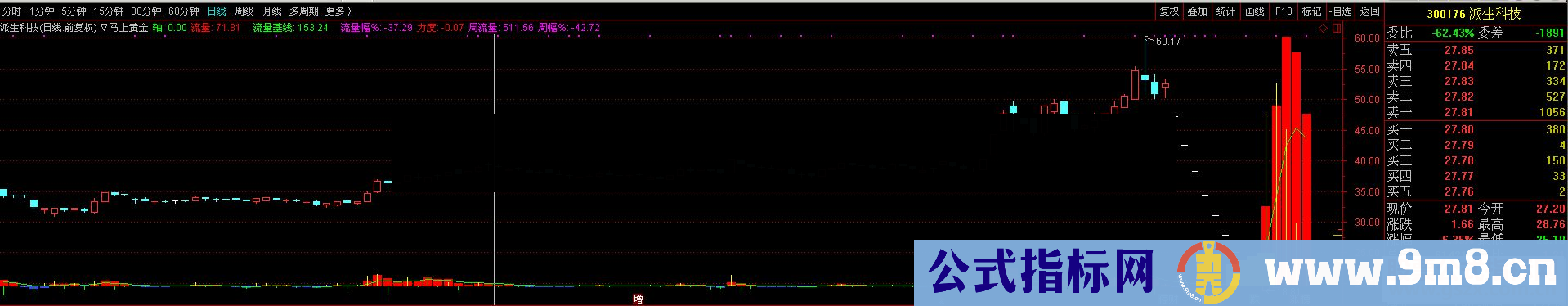The width and height of the screenshot is (1568, 306).
Task: Click the 马上黄金 indicator name
Action: (x=129, y=28)
